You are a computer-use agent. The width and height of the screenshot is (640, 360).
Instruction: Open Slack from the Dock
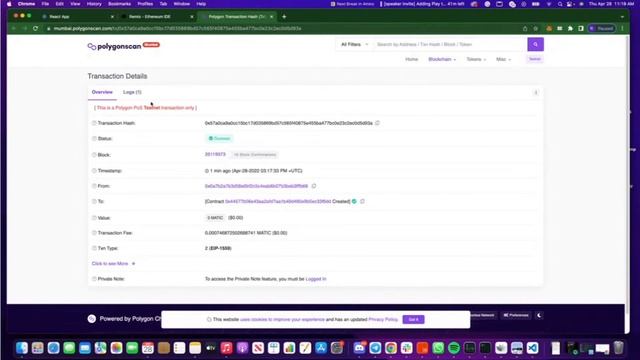(x=407, y=348)
